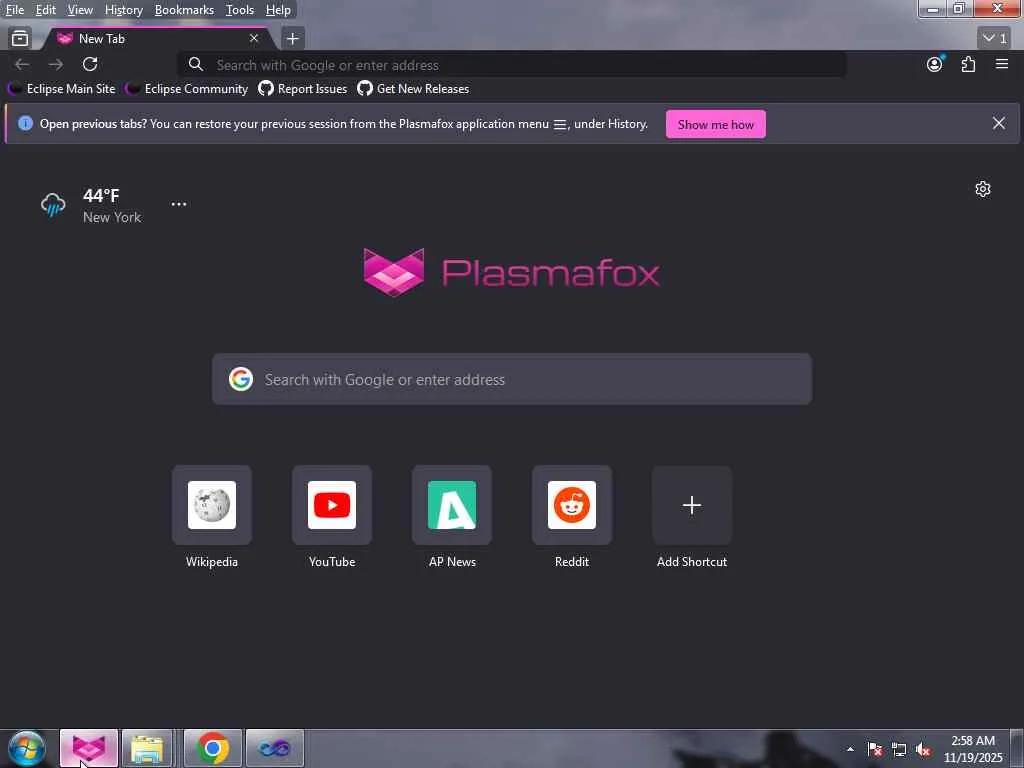Open Eclipse Main Site bookmark
The width and height of the screenshot is (1024, 768).
pos(61,89)
